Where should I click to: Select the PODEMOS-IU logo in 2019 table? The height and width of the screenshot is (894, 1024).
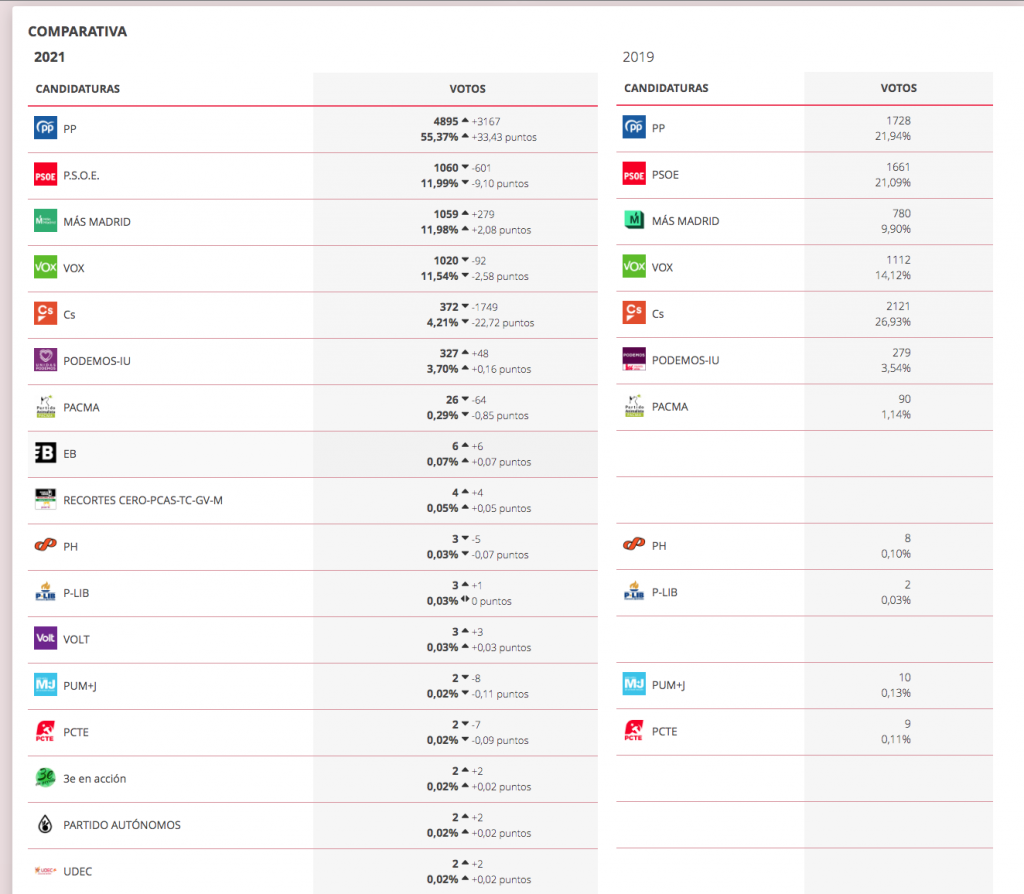pos(634,360)
